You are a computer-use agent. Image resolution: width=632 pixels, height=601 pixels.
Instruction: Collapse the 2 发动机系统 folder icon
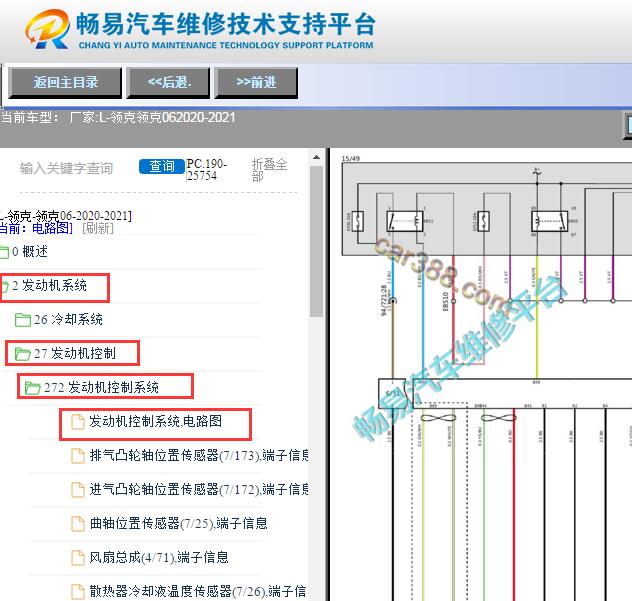[x=4, y=286]
